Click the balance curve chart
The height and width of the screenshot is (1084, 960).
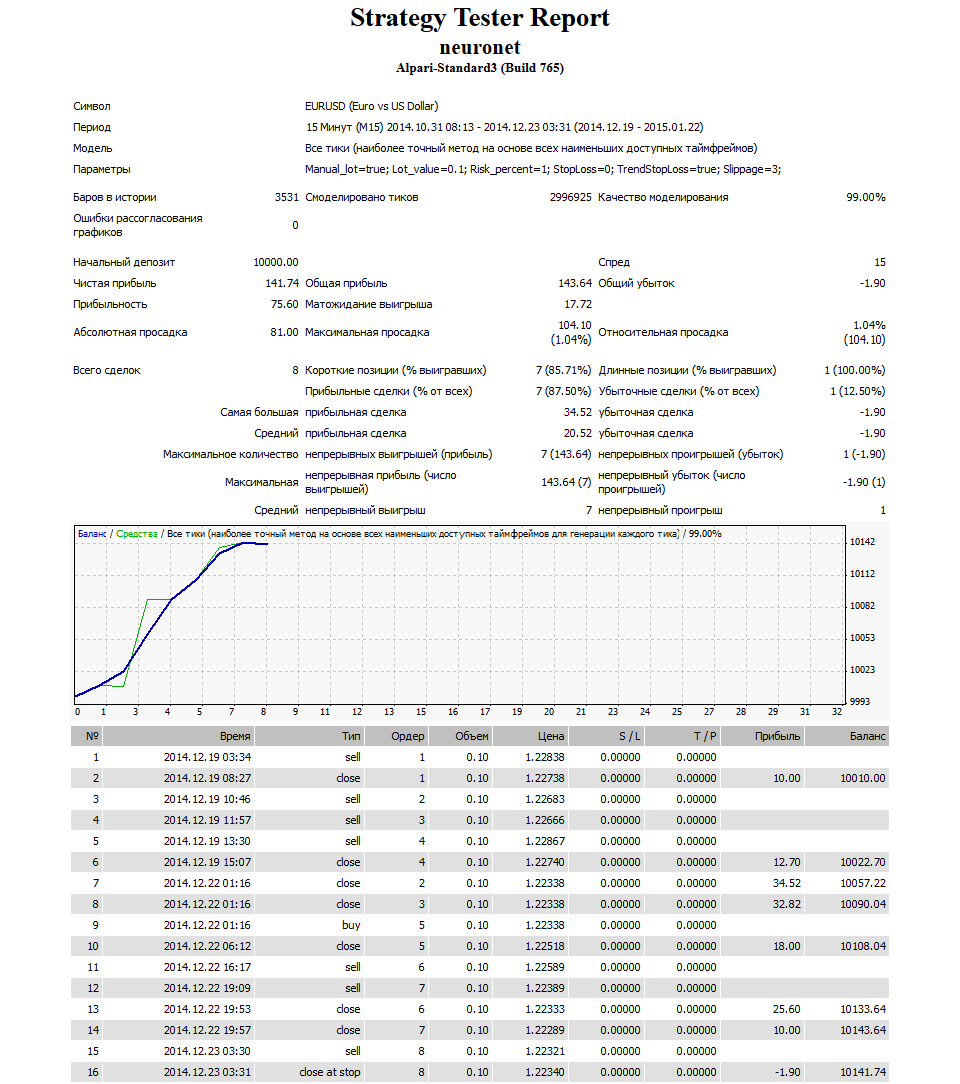coord(460,615)
